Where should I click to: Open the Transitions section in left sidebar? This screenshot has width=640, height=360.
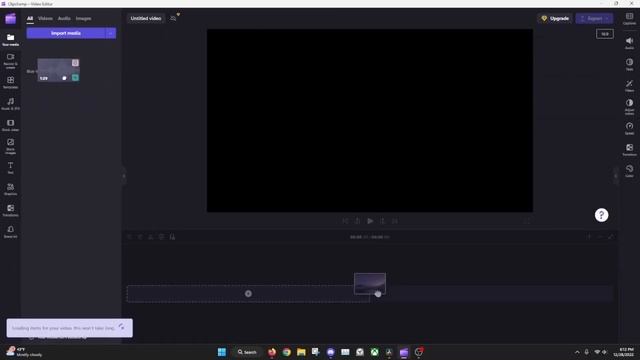click(11, 211)
